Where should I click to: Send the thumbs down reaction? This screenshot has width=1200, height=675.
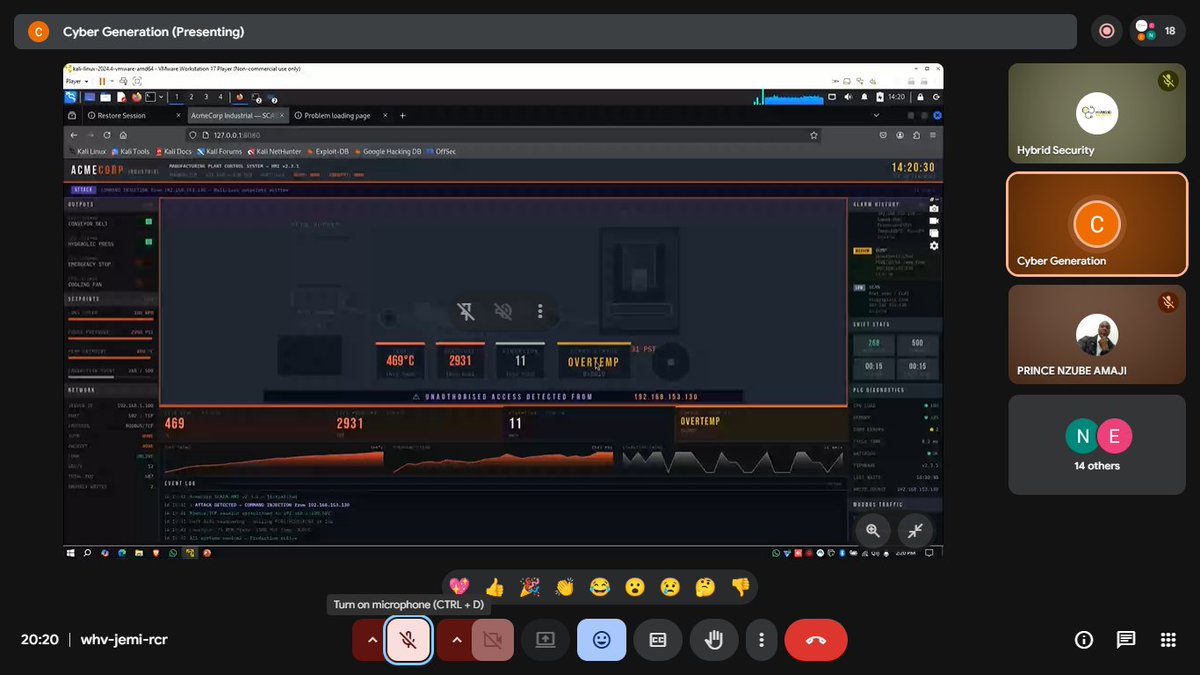(739, 587)
